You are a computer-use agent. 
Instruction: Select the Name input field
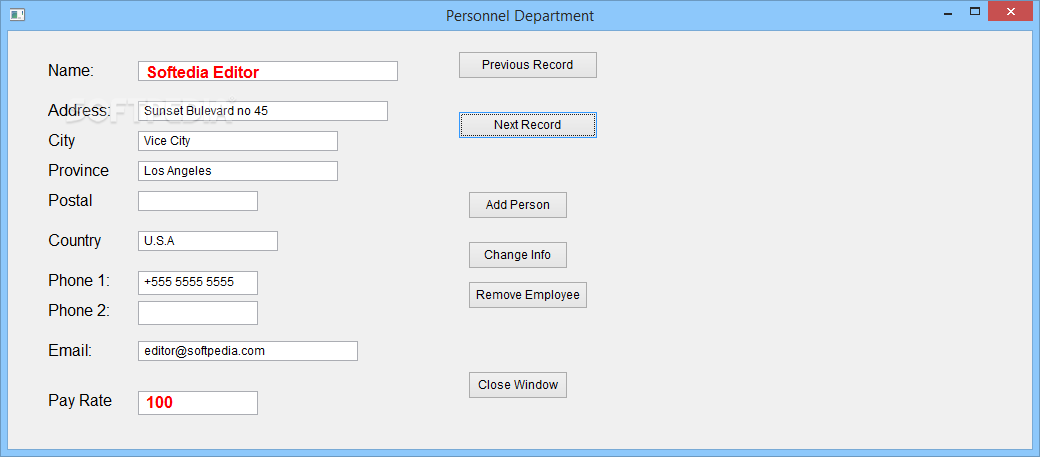pos(267,71)
